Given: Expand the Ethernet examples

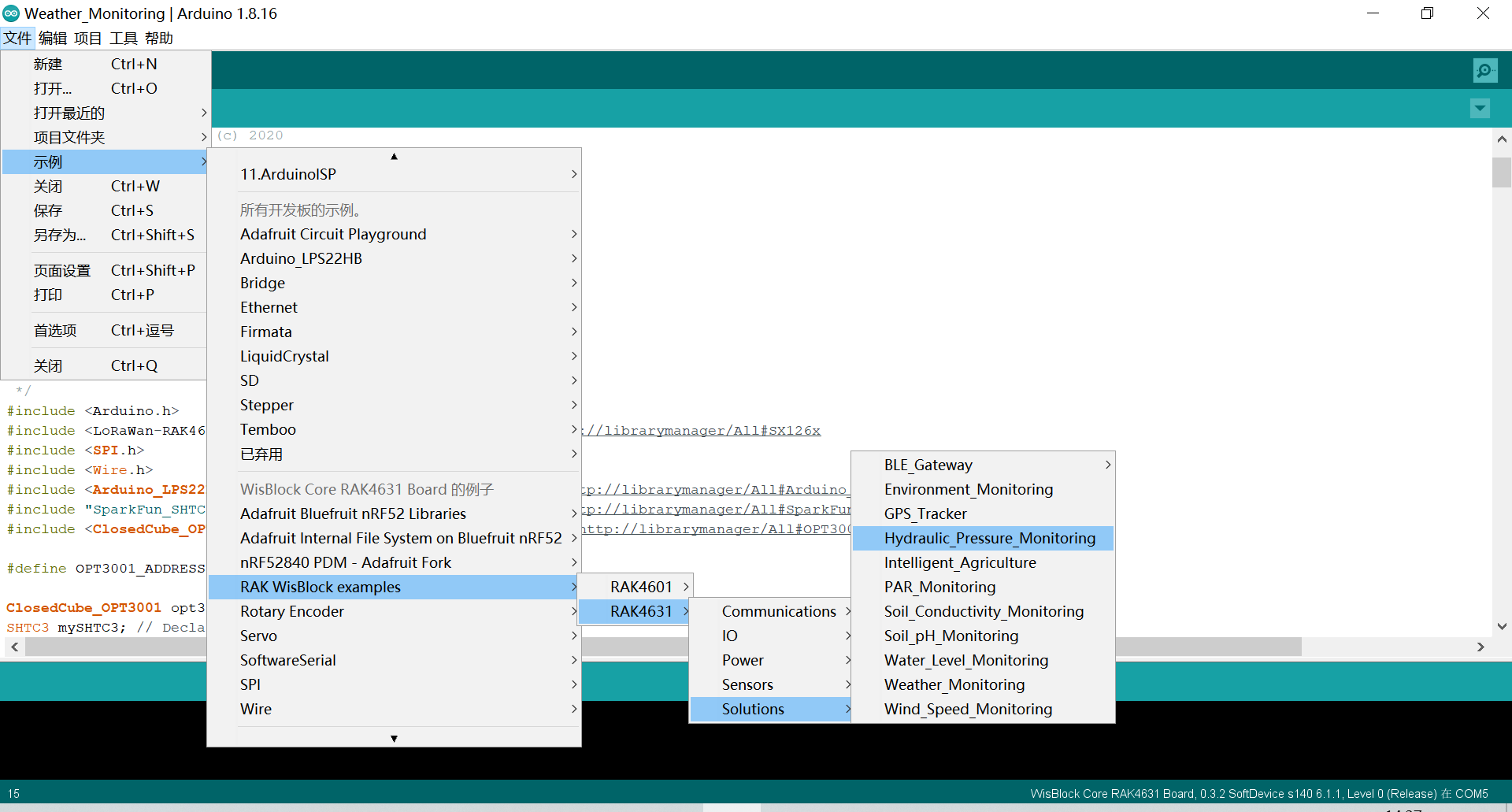Looking at the screenshot, I should tap(395, 307).
